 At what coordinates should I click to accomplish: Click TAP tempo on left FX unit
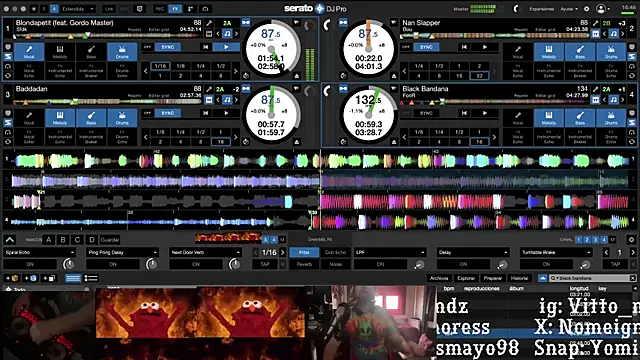click(265, 264)
